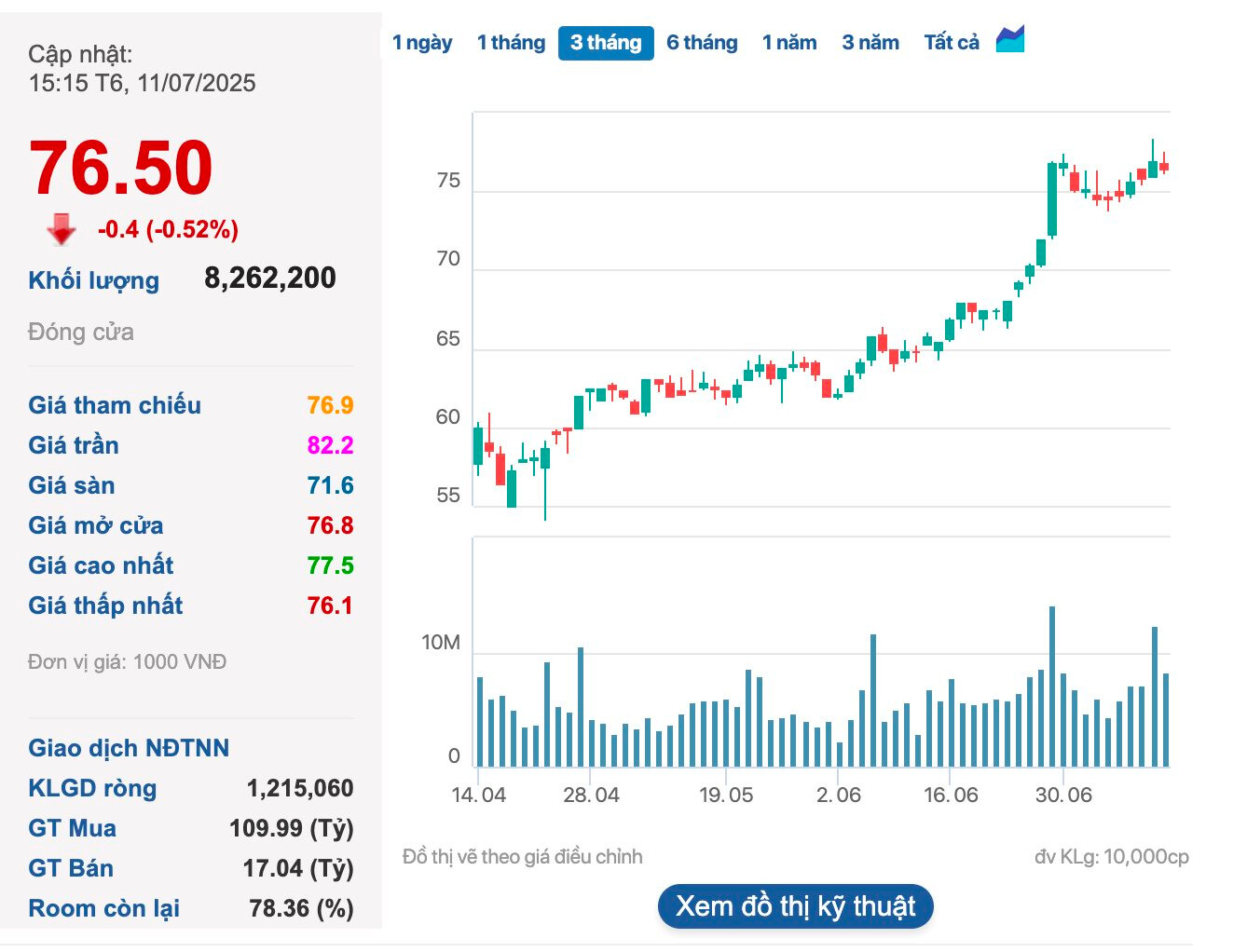Click the 14.04 date axis label

coord(478,796)
